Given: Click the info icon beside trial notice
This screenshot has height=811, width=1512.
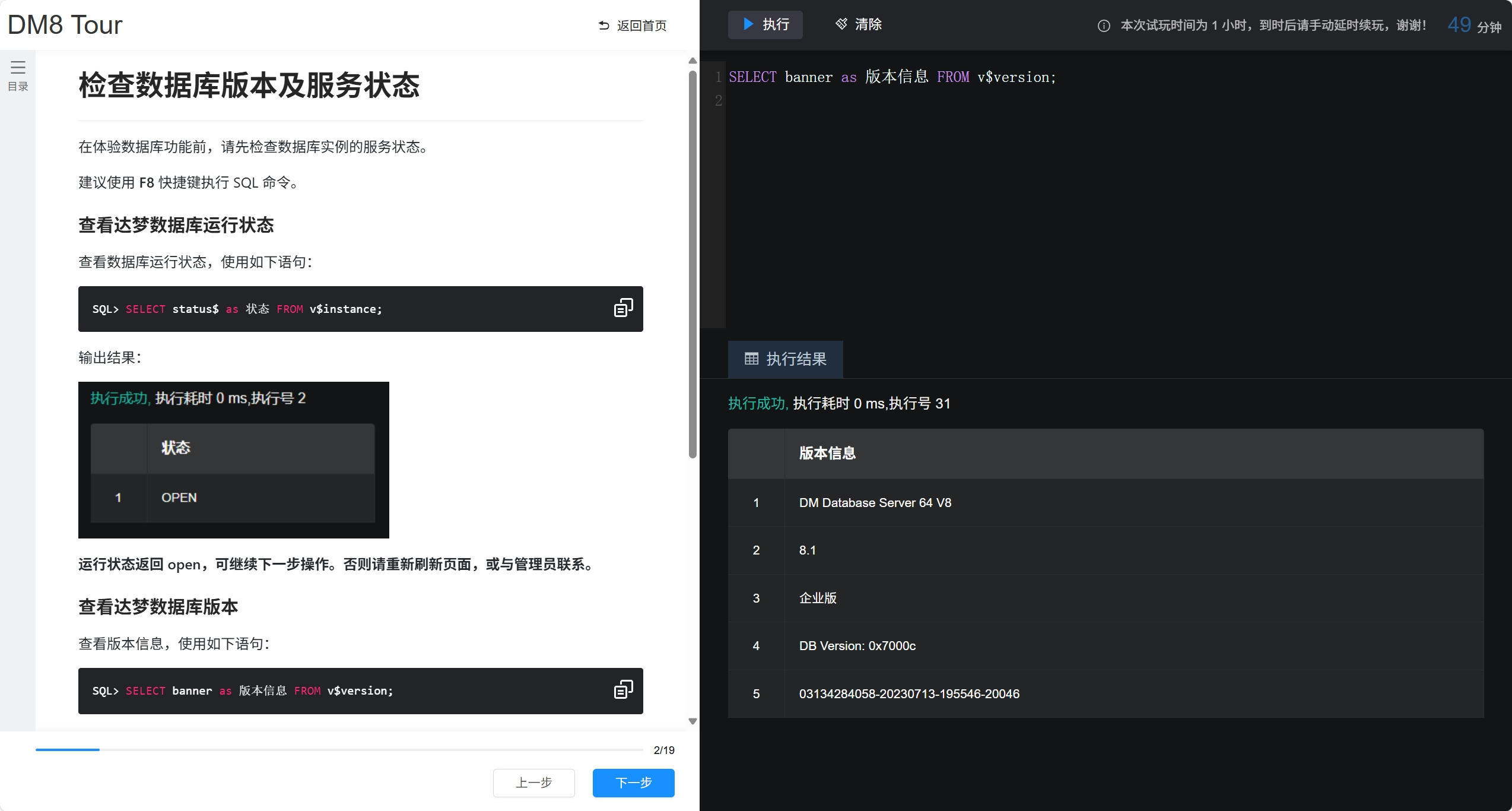Looking at the screenshot, I should click(1103, 26).
